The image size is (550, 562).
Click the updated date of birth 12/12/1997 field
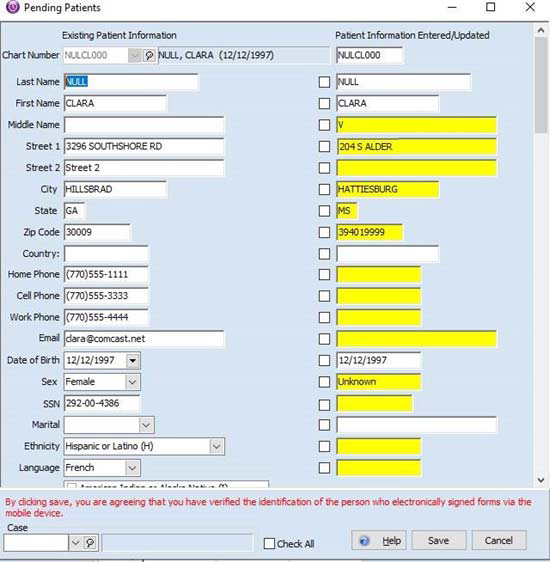[379, 360]
